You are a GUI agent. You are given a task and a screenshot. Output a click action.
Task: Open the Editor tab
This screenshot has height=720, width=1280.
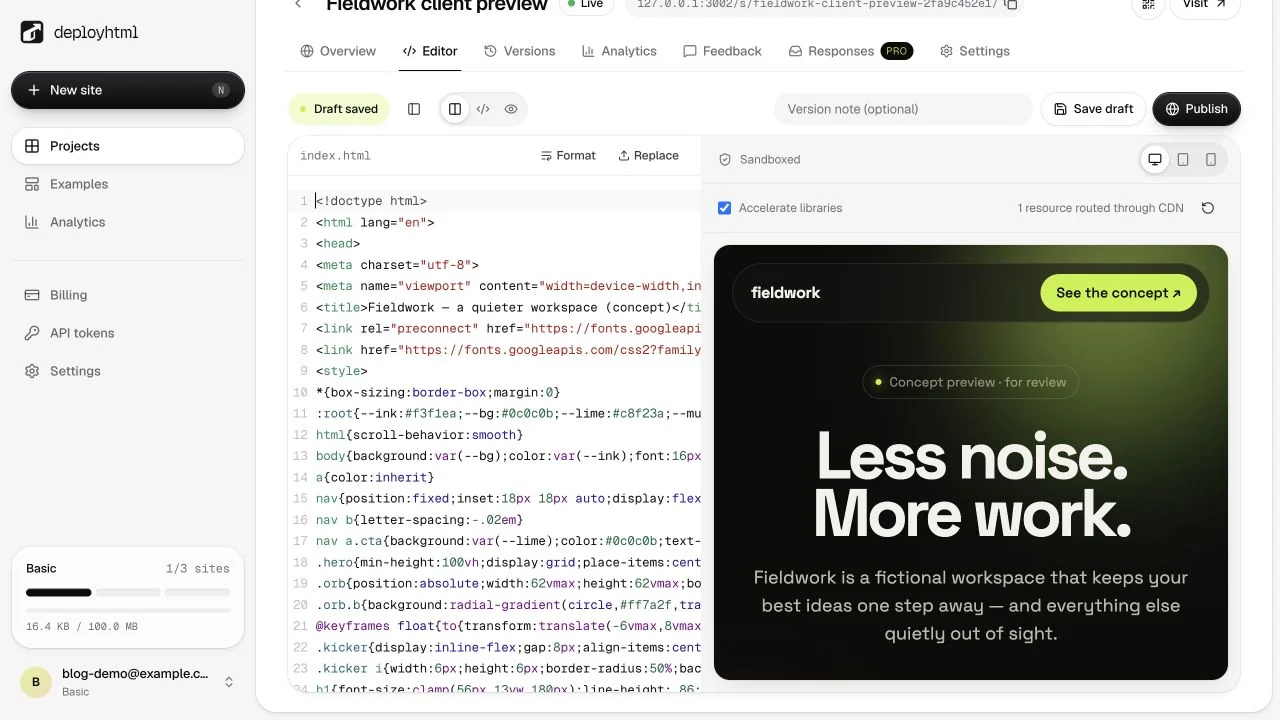pos(430,51)
